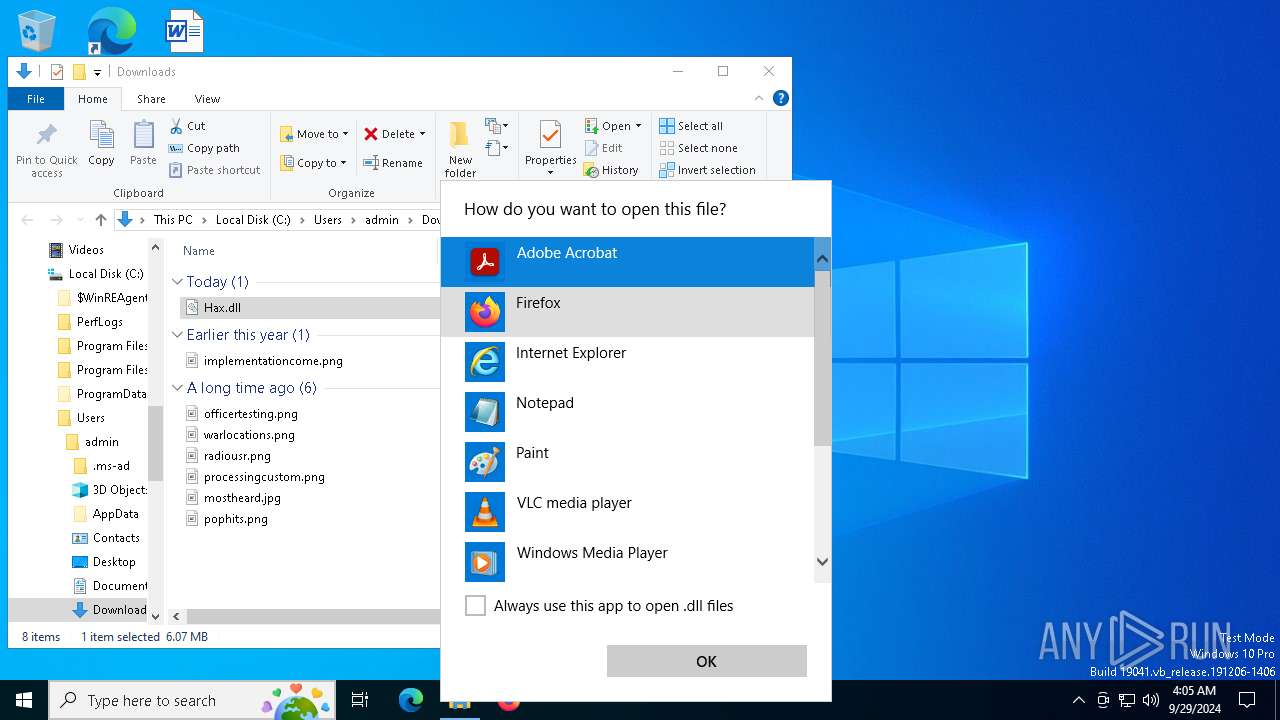Image resolution: width=1280 pixels, height=720 pixels.
Task: Open the Explorer Help icon
Action: (x=781, y=98)
